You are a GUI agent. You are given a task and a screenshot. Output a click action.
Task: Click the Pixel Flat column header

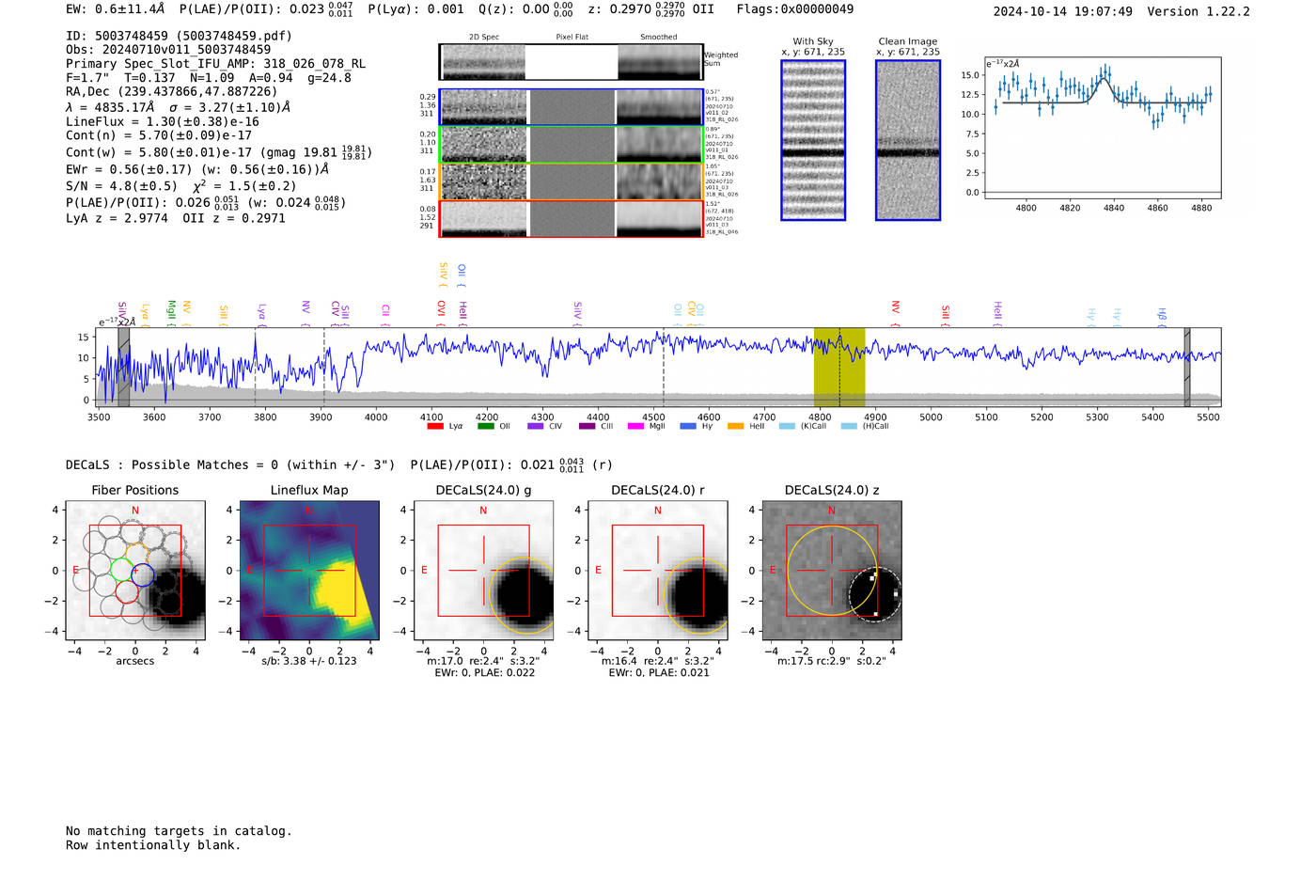tap(572, 37)
